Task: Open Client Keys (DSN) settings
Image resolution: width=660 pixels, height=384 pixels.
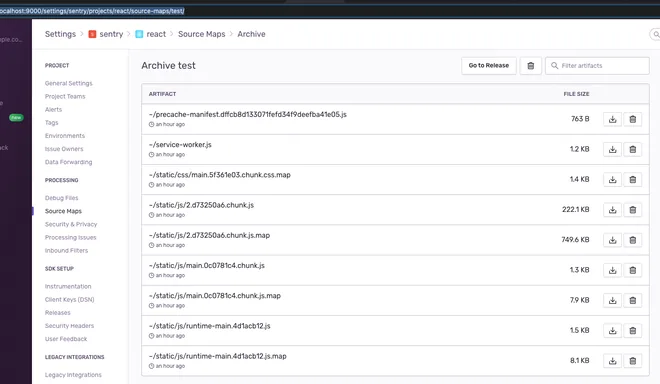Action: [70, 300]
